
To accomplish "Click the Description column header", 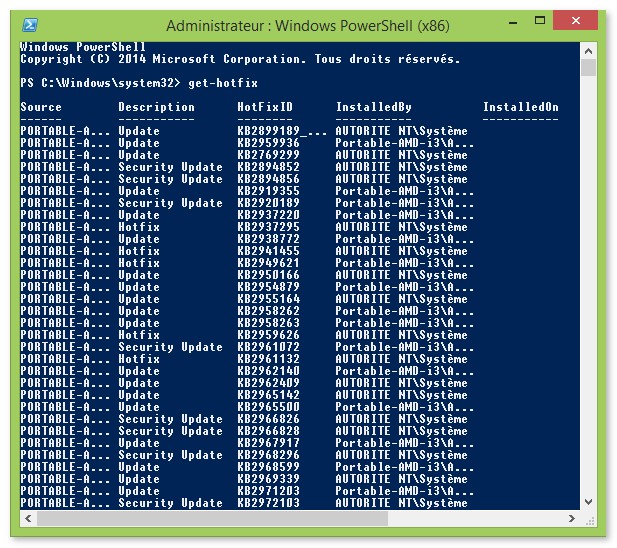I will click(x=156, y=107).
